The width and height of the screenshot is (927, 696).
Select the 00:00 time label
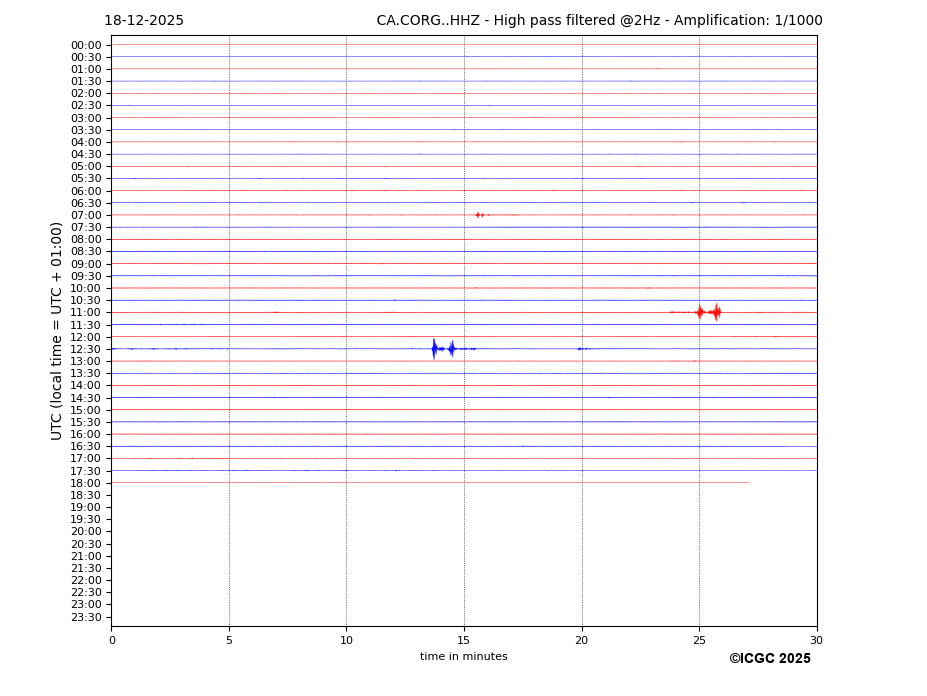click(x=86, y=45)
